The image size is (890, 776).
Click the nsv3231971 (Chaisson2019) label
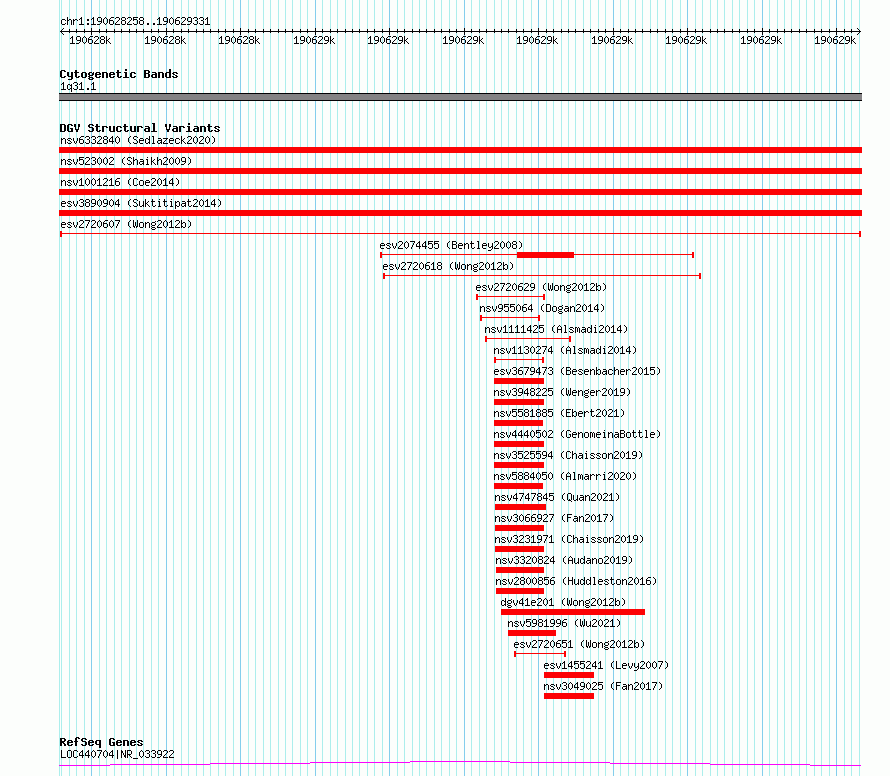(x=569, y=539)
